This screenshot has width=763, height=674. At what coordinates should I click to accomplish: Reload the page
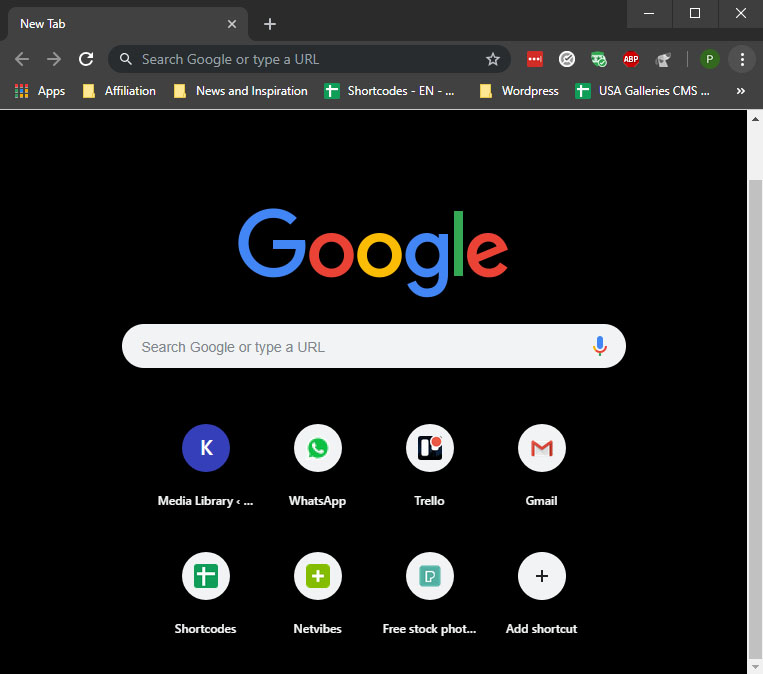click(87, 59)
